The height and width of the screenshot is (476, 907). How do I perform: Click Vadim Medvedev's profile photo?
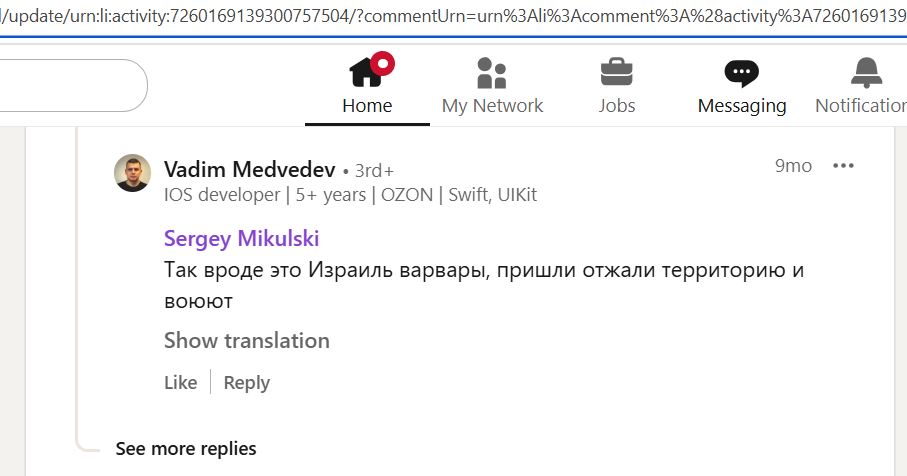(132, 173)
